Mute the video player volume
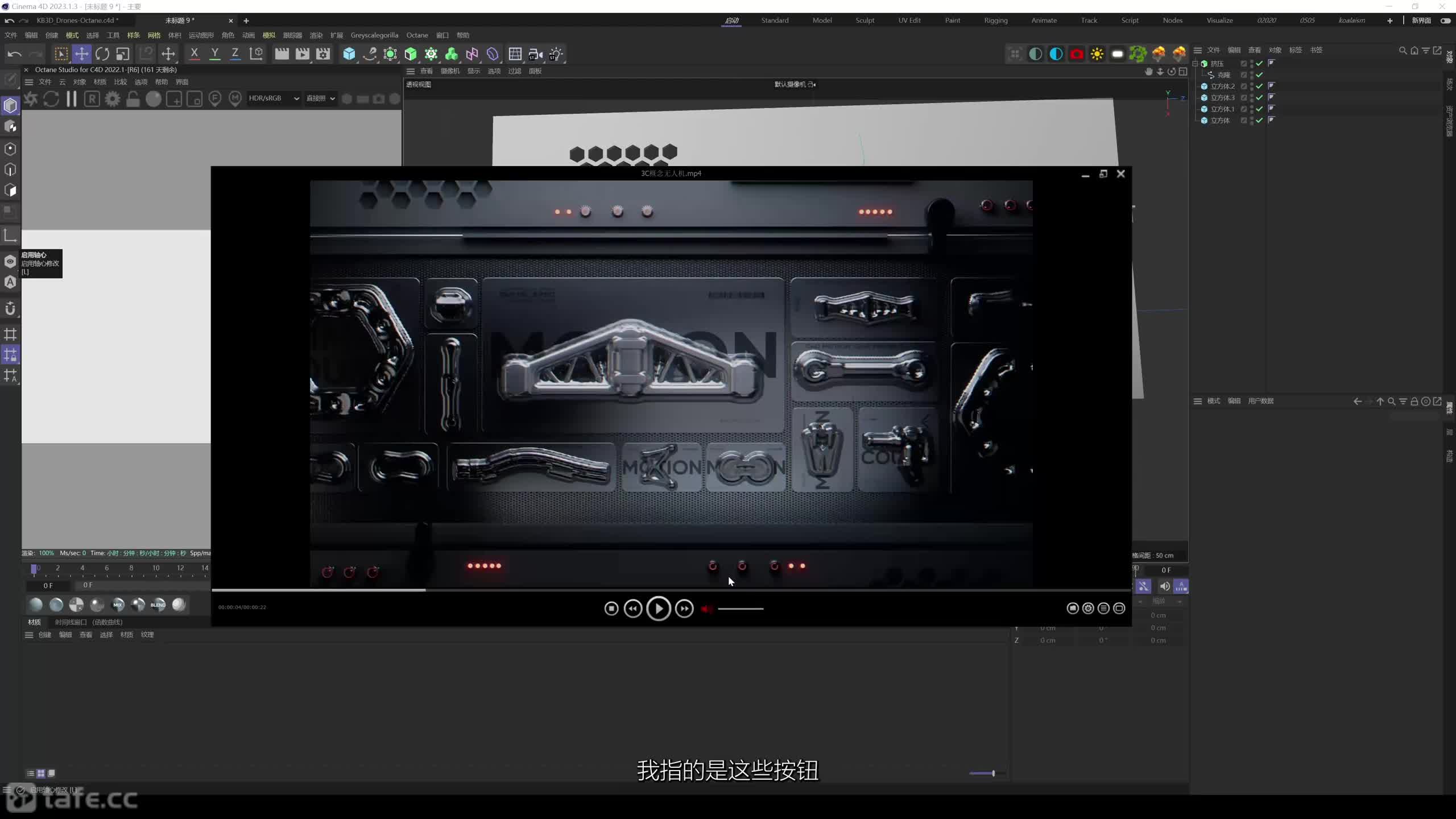 point(707,609)
